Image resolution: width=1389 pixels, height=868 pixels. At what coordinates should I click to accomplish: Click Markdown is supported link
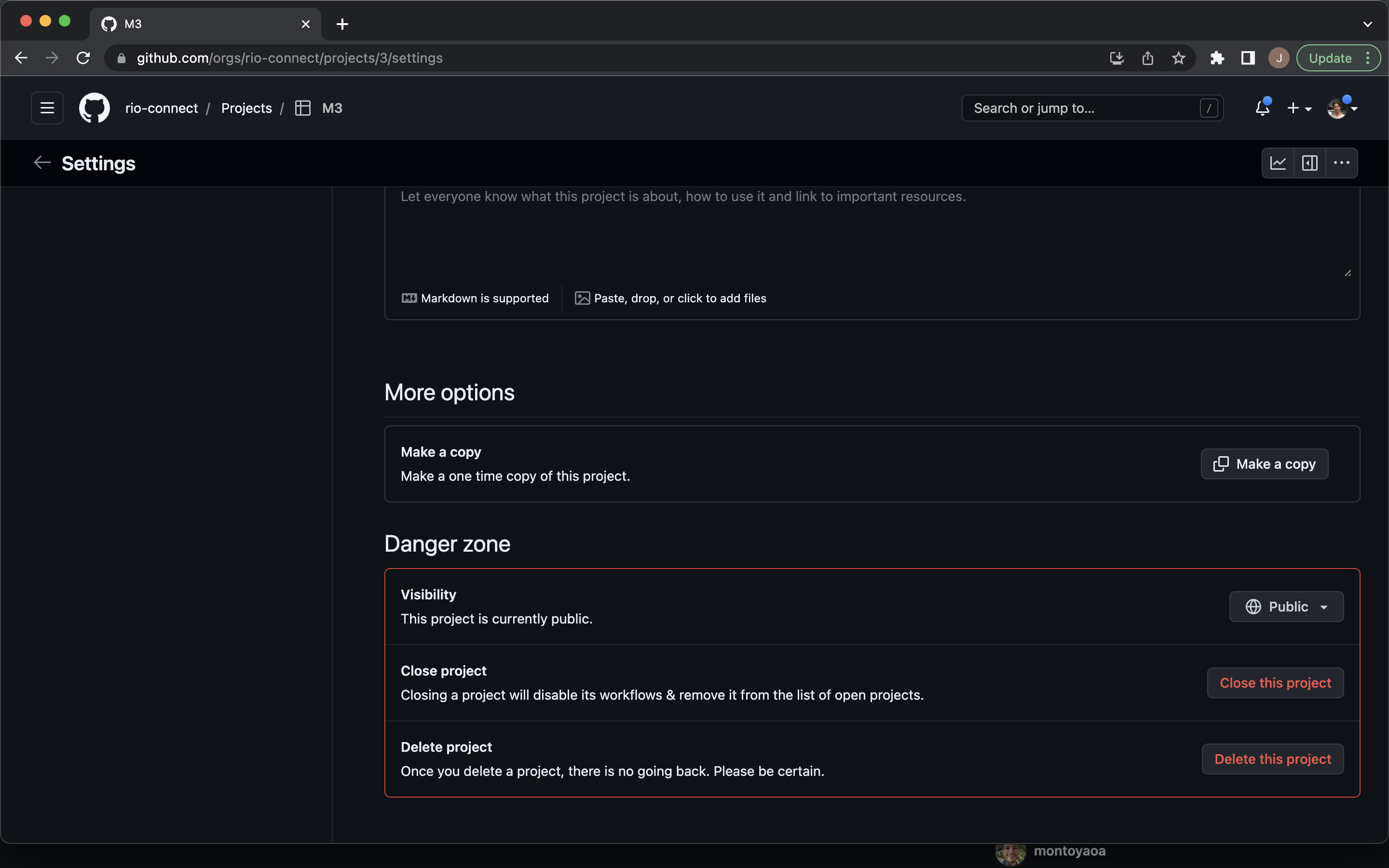pos(475,298)
